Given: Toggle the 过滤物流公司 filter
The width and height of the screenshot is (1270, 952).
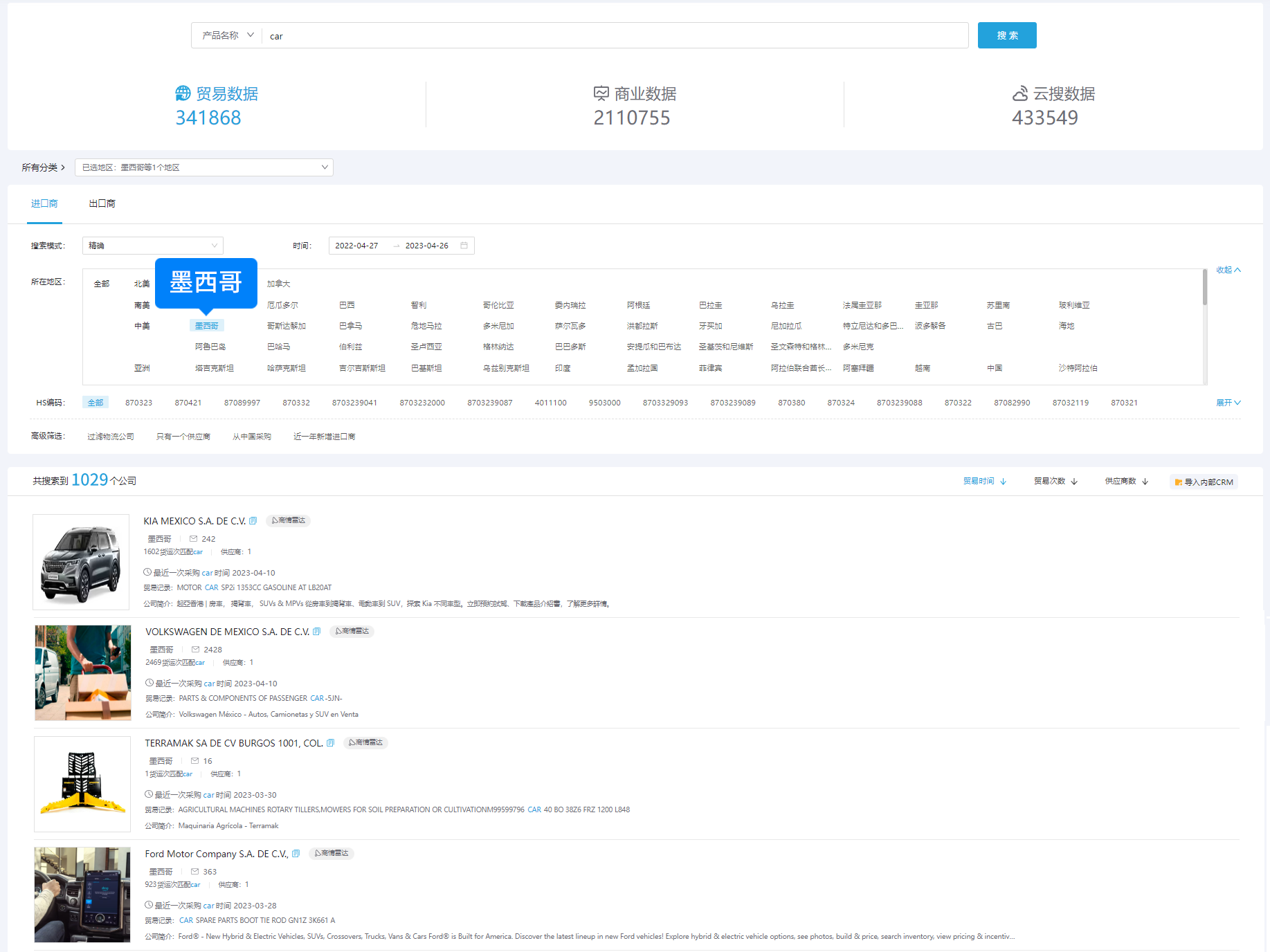Looking at the screenshot, I should [x=111, y=437].
